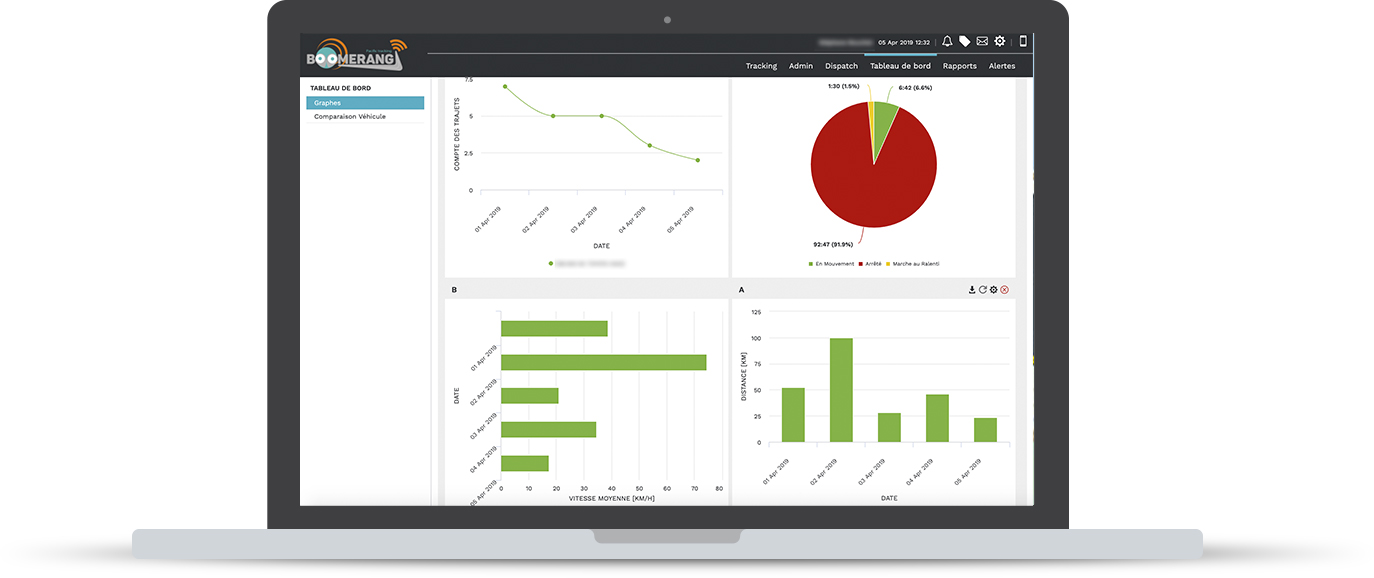Image resolution: width=1374 pixels, height=578 pixels.
Task: Open the Rapports menu
Action: pos(959,66)
